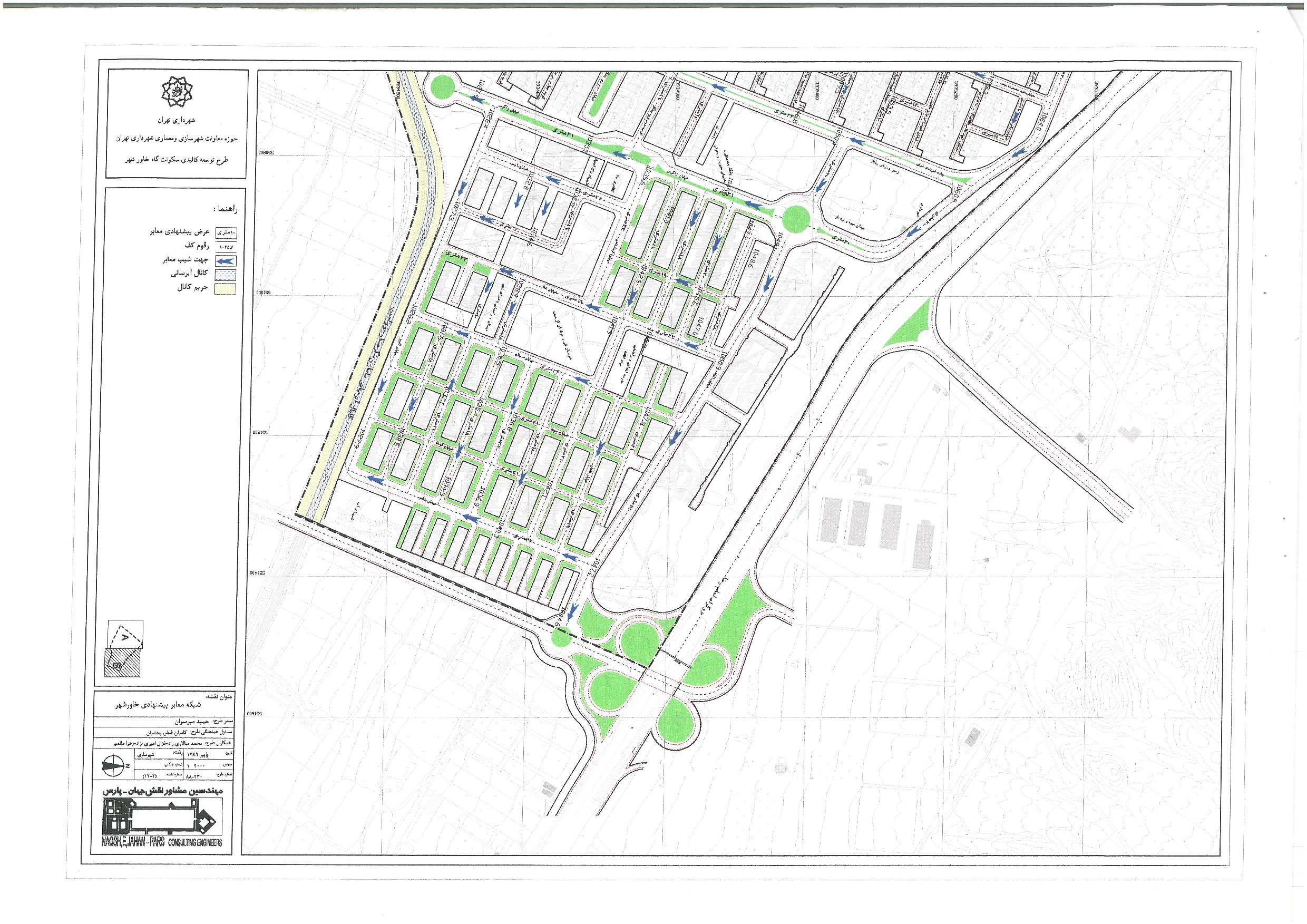Click the Naqsh-e Jahan Pars building logo
Screen dimensions: 1307x924
coord(162,817)
